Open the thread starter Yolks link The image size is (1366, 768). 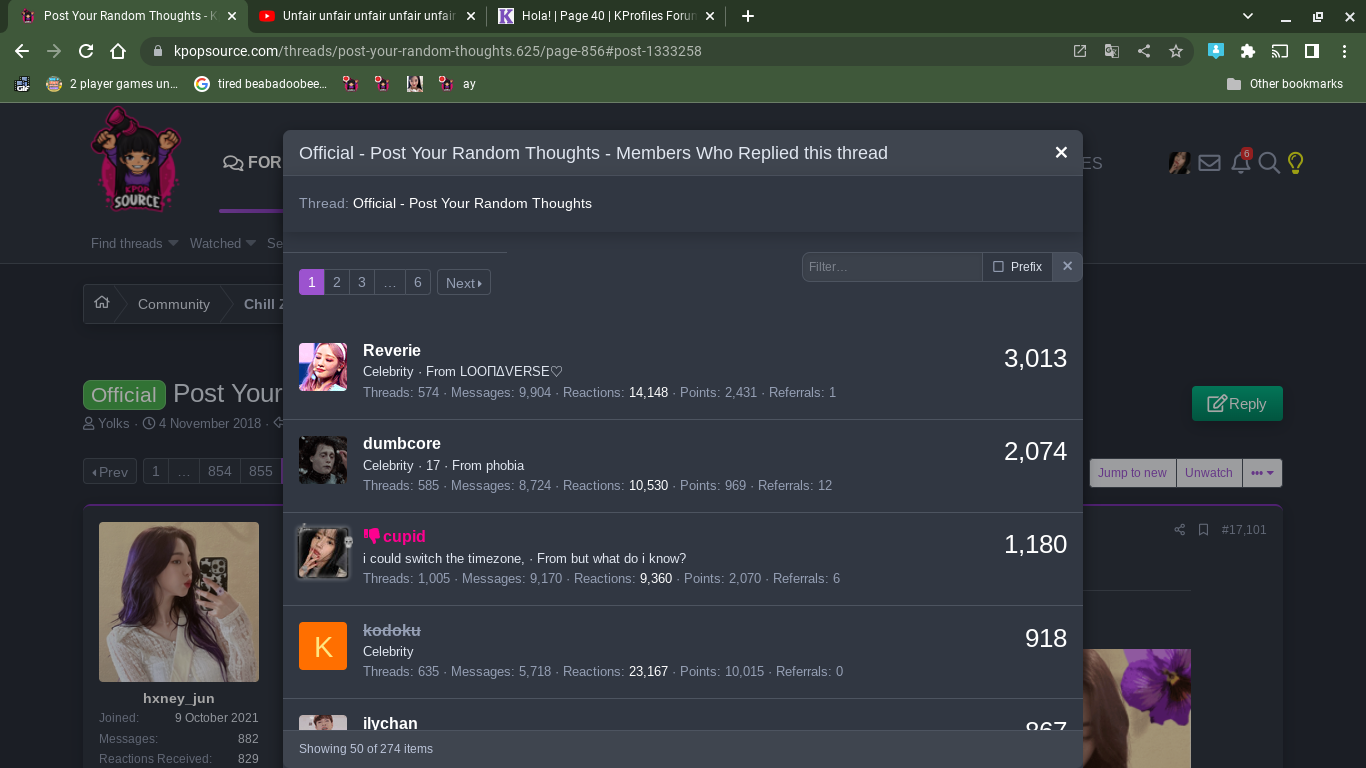(x=114, y=423)
